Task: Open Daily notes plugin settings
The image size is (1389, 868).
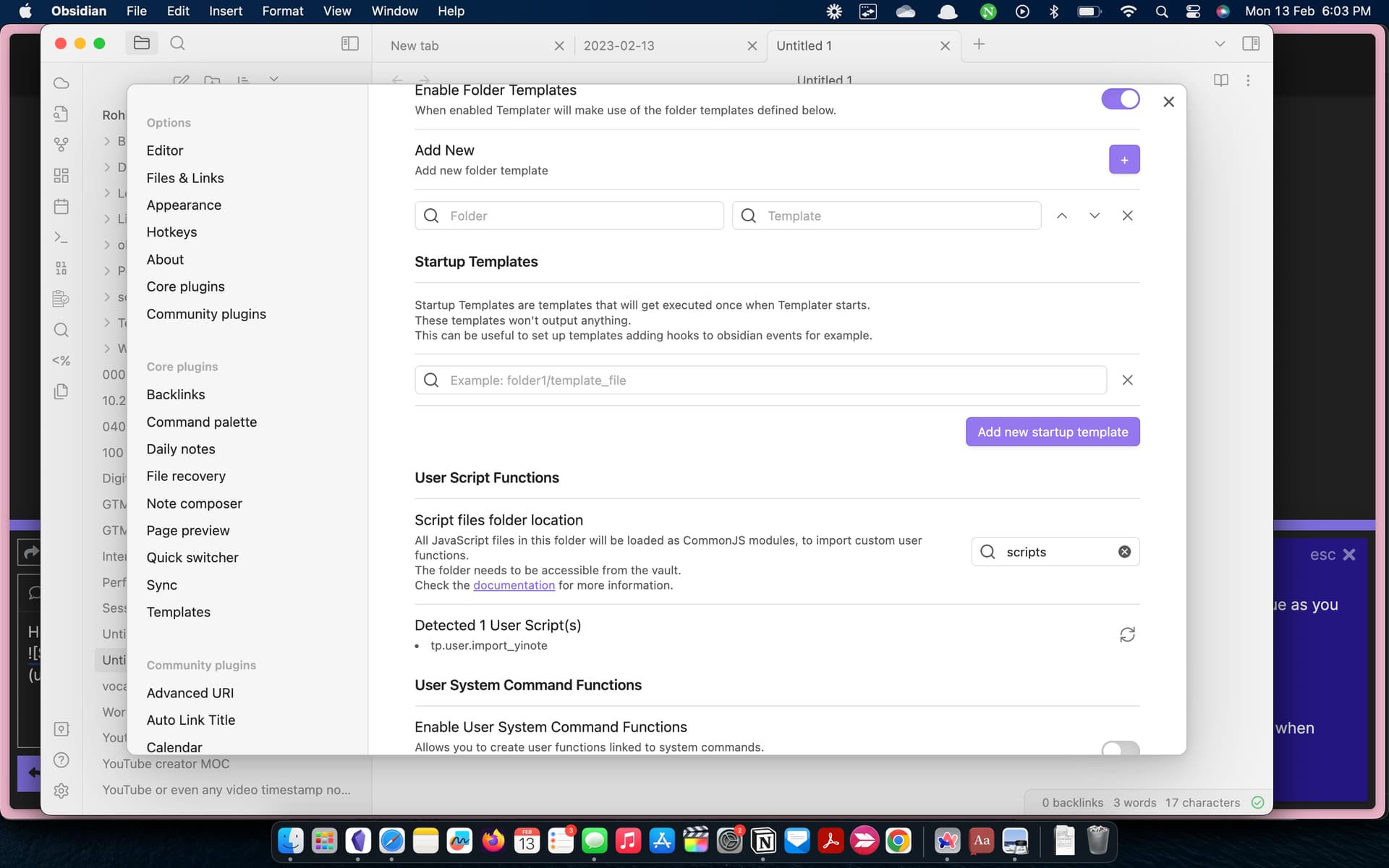Action: pos(181,449)
